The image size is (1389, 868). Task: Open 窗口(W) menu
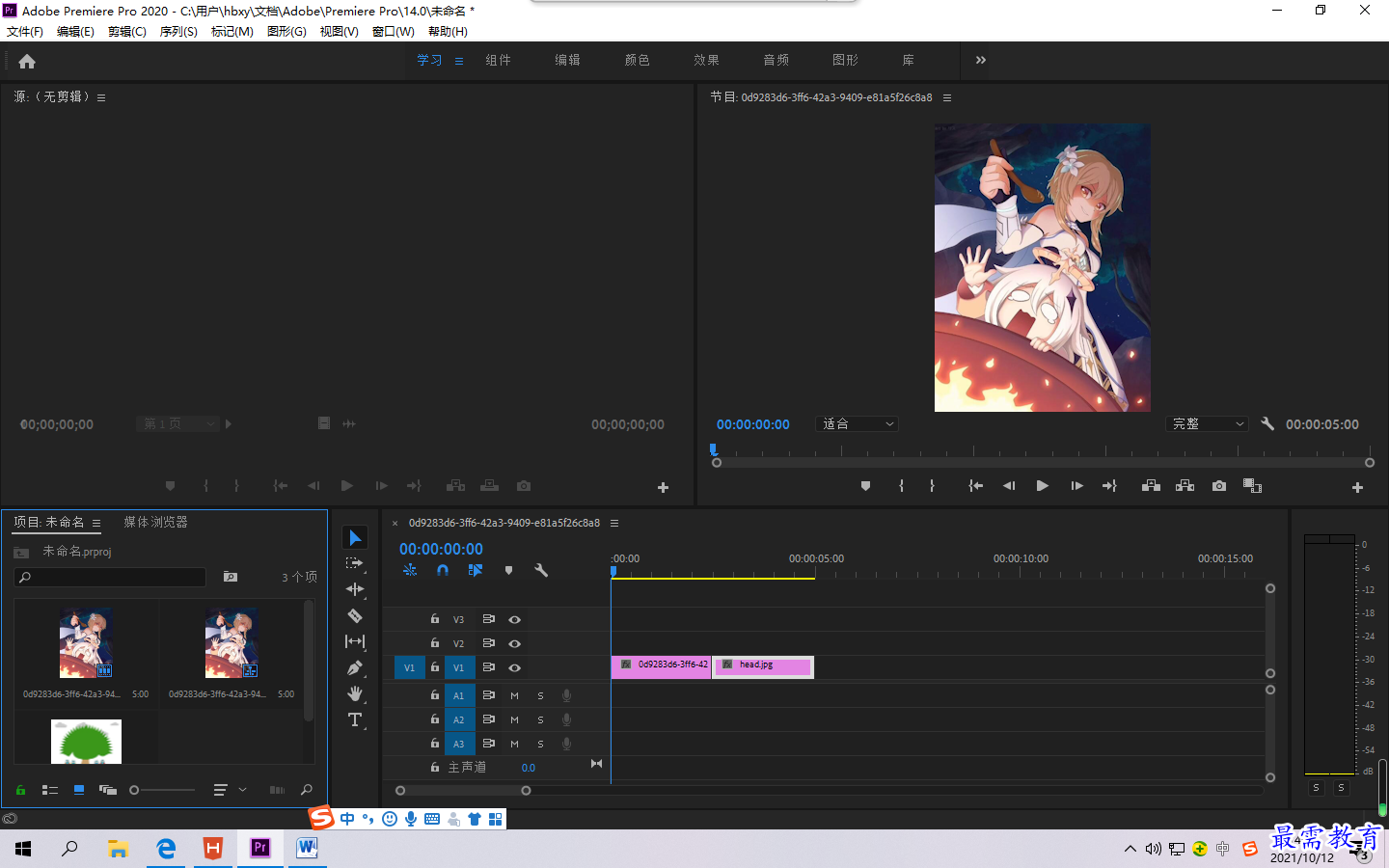point(394,32)
